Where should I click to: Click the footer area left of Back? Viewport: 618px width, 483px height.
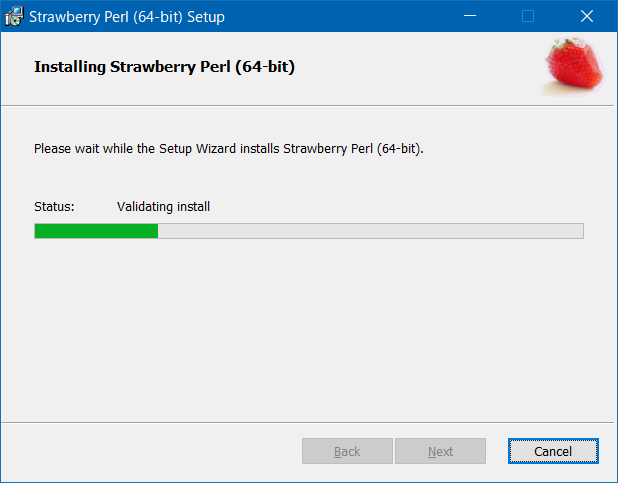click(x=152, y=451)
